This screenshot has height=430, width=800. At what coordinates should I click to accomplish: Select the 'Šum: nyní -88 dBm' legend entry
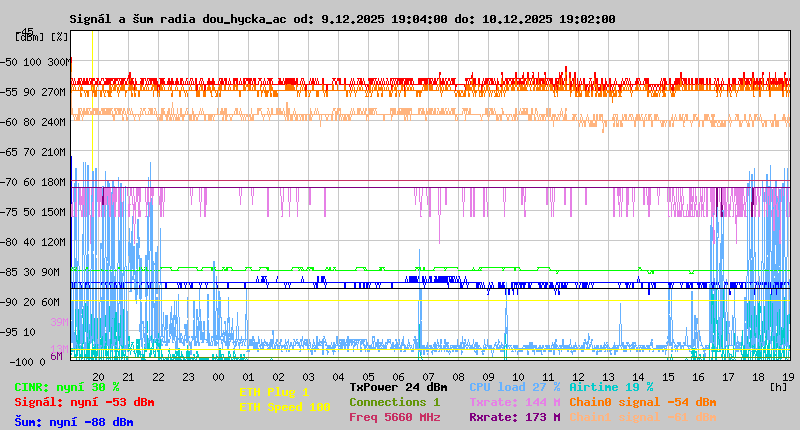(x=74, y=422)
